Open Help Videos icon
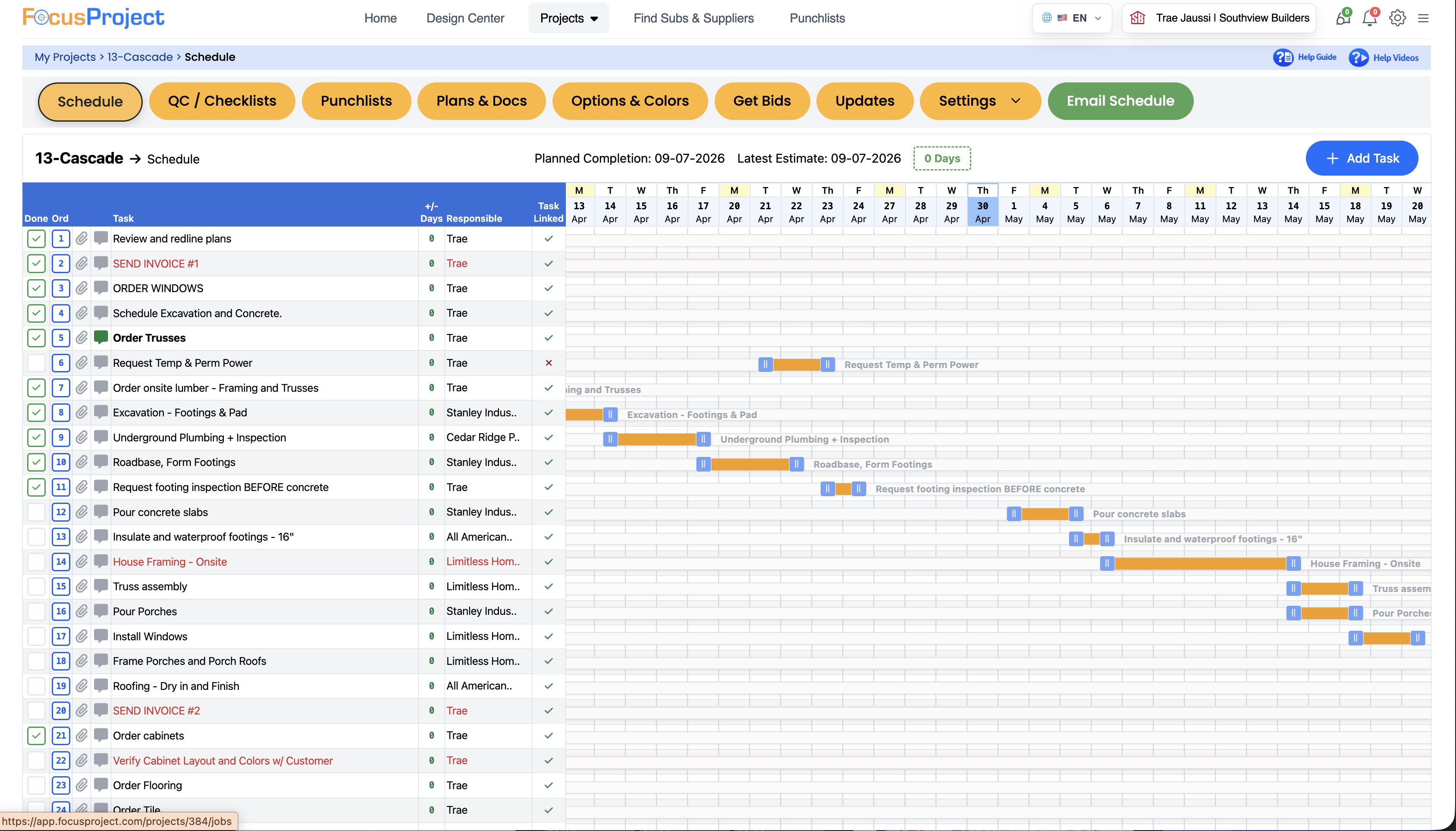 [x=1359, y=57]
